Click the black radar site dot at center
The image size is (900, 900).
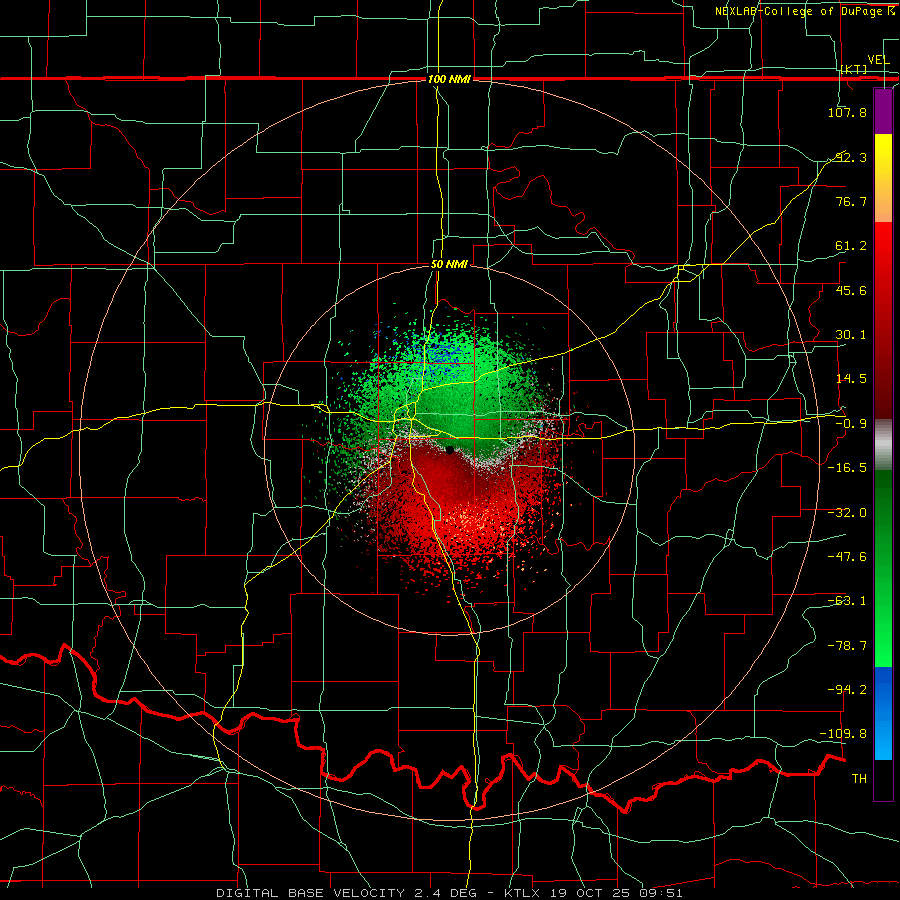449,450
